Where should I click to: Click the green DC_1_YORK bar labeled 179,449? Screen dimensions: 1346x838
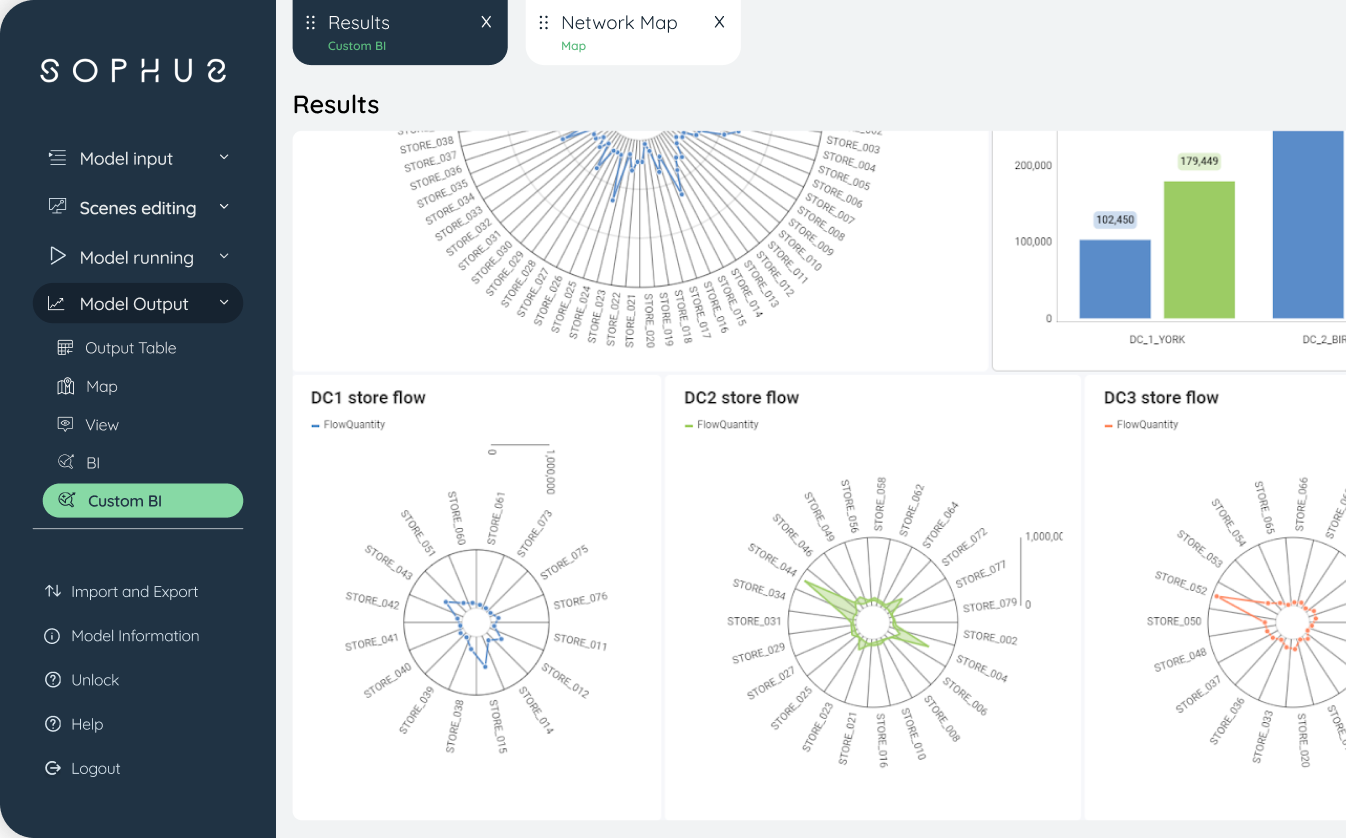pyautogui.click(x=1199, y=250)
